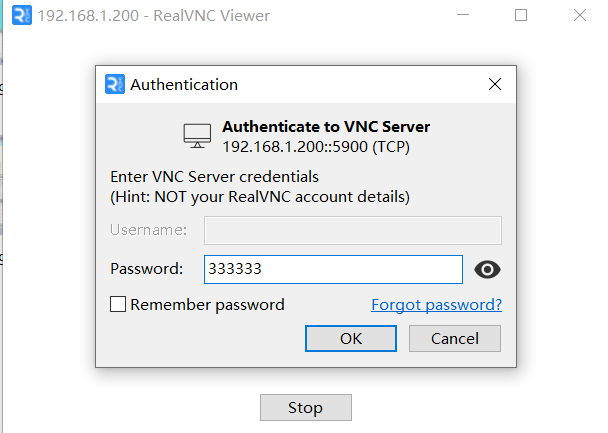
Task: Click the Password: label
Action: coord(147,269)
